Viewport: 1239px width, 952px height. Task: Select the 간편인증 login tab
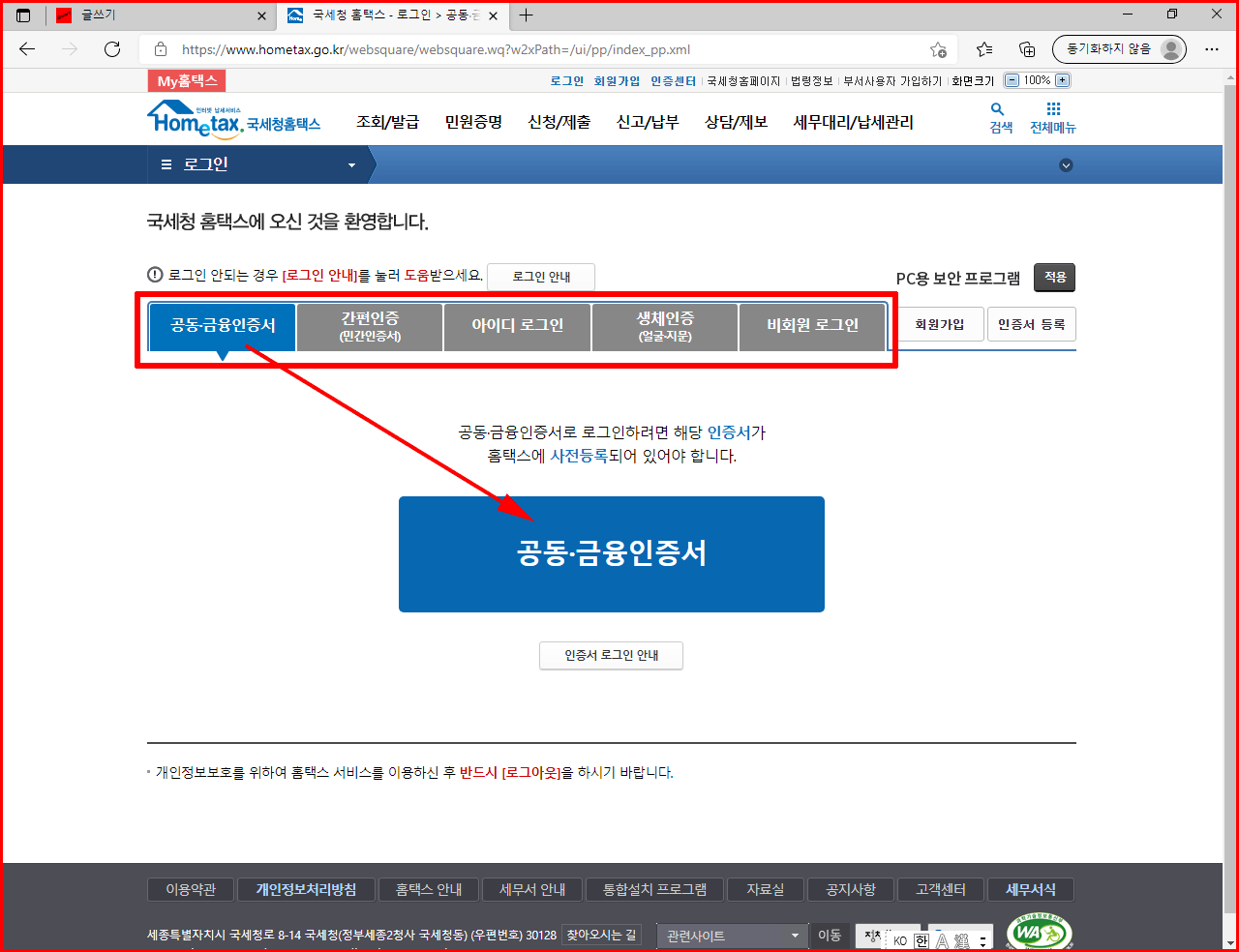pos(370,326)
